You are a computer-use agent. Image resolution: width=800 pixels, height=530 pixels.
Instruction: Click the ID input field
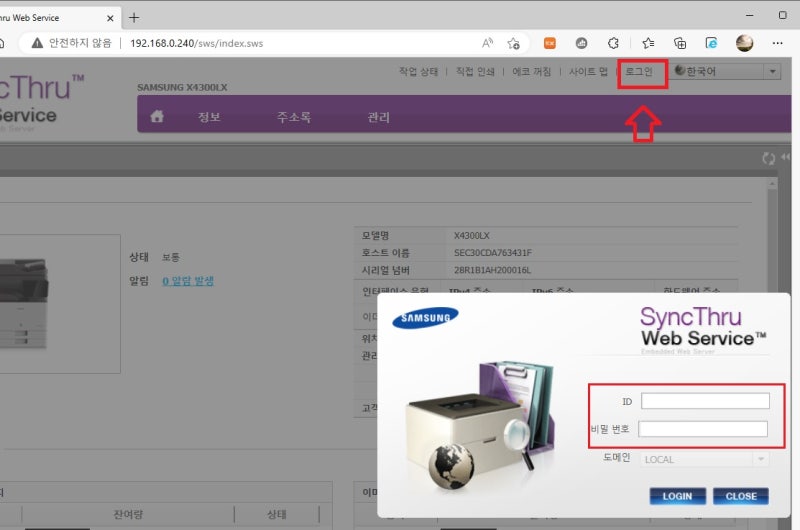[x=705, y=401]
